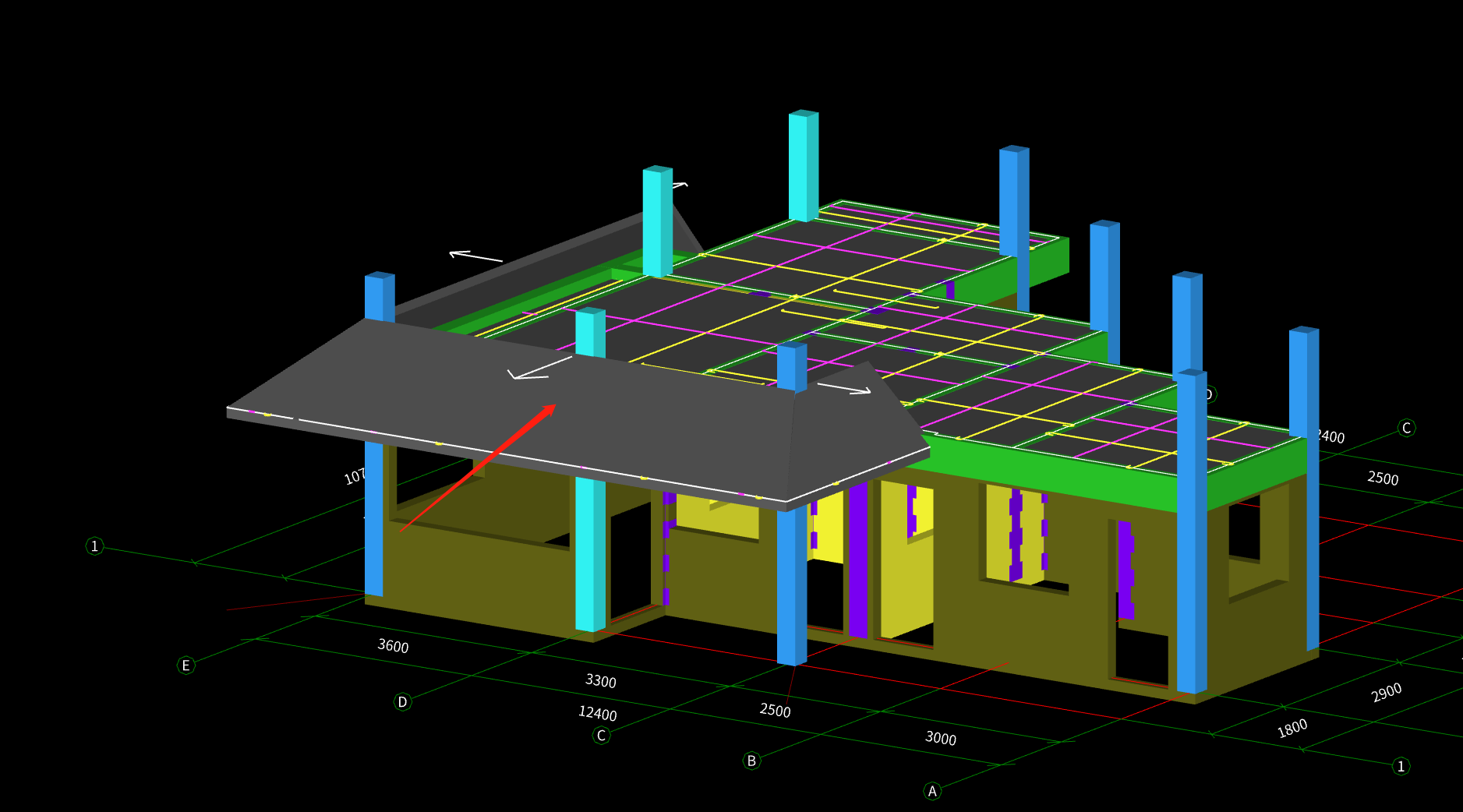Select the 2500 dimension near right axis C
This screenshot has height=812, width=1463.
pos(1383,478)
